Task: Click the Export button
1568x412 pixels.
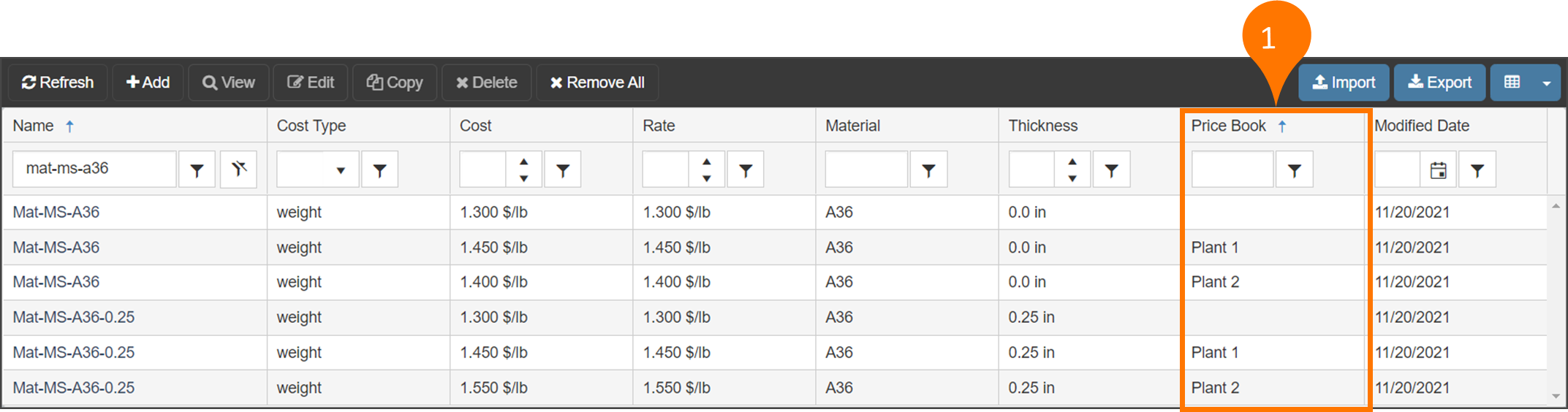Action: 1439,83
